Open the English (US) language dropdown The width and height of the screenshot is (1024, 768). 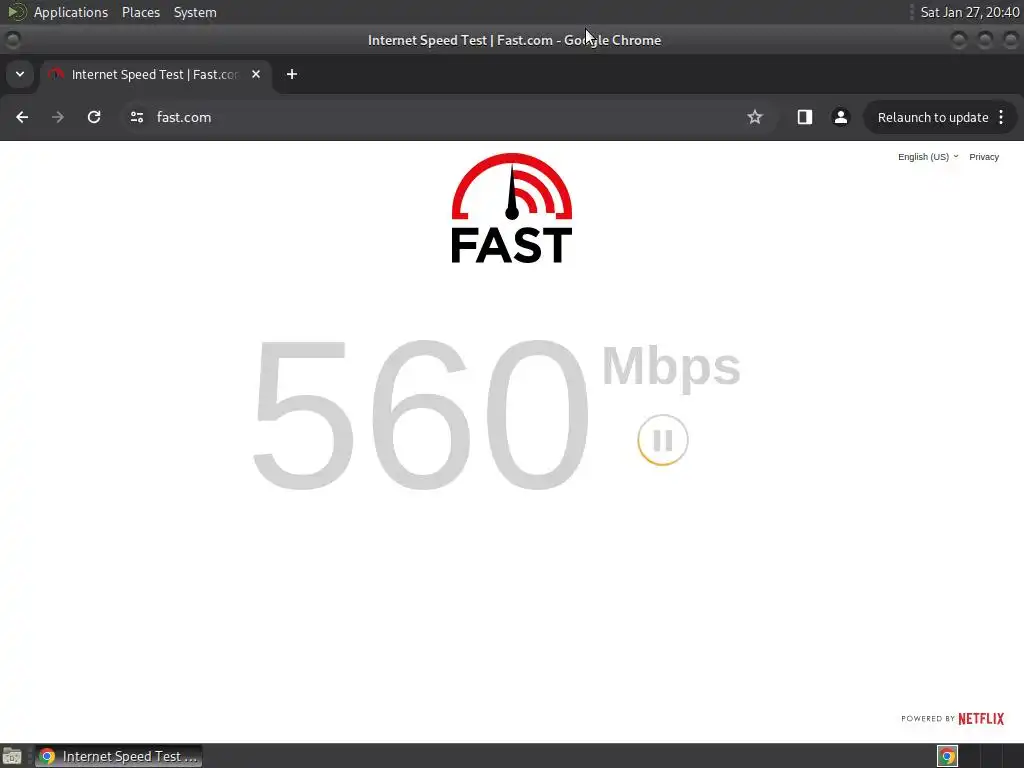click(928, 157)
